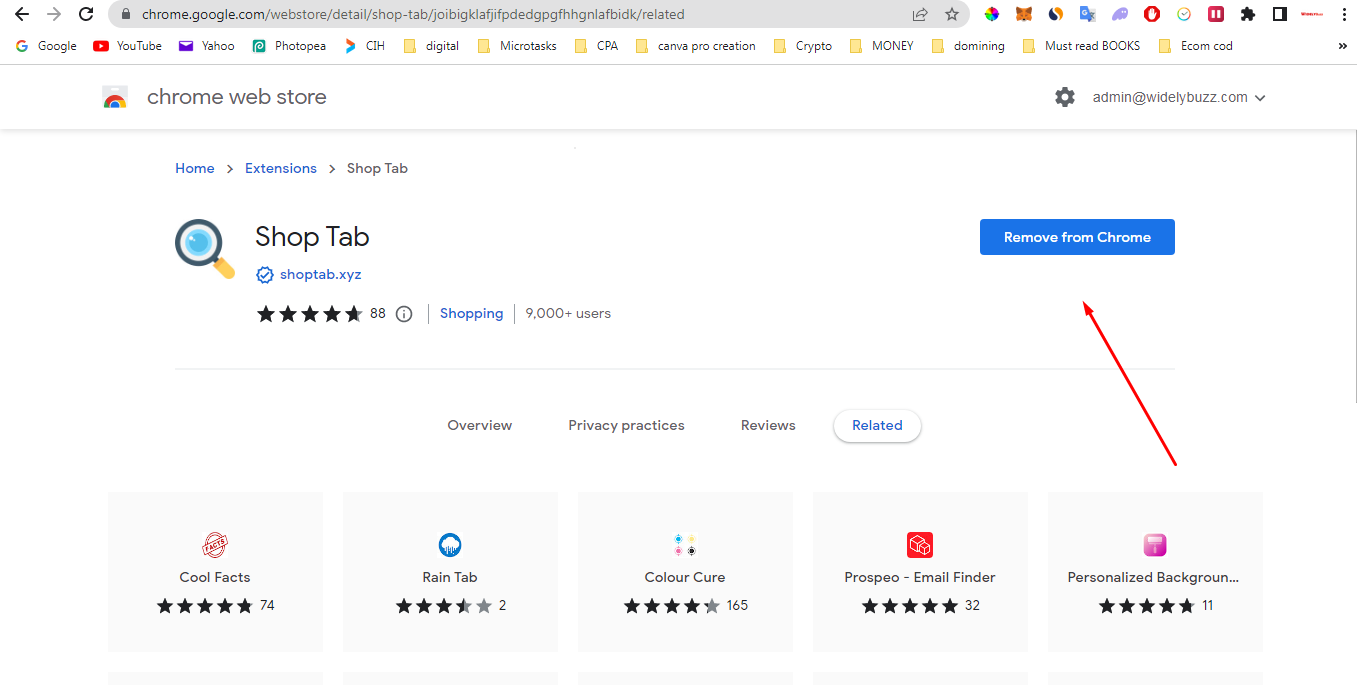This screenshot has width=1357, height=685.
Task: Open the Photopea bookmark
Action: 289,46
